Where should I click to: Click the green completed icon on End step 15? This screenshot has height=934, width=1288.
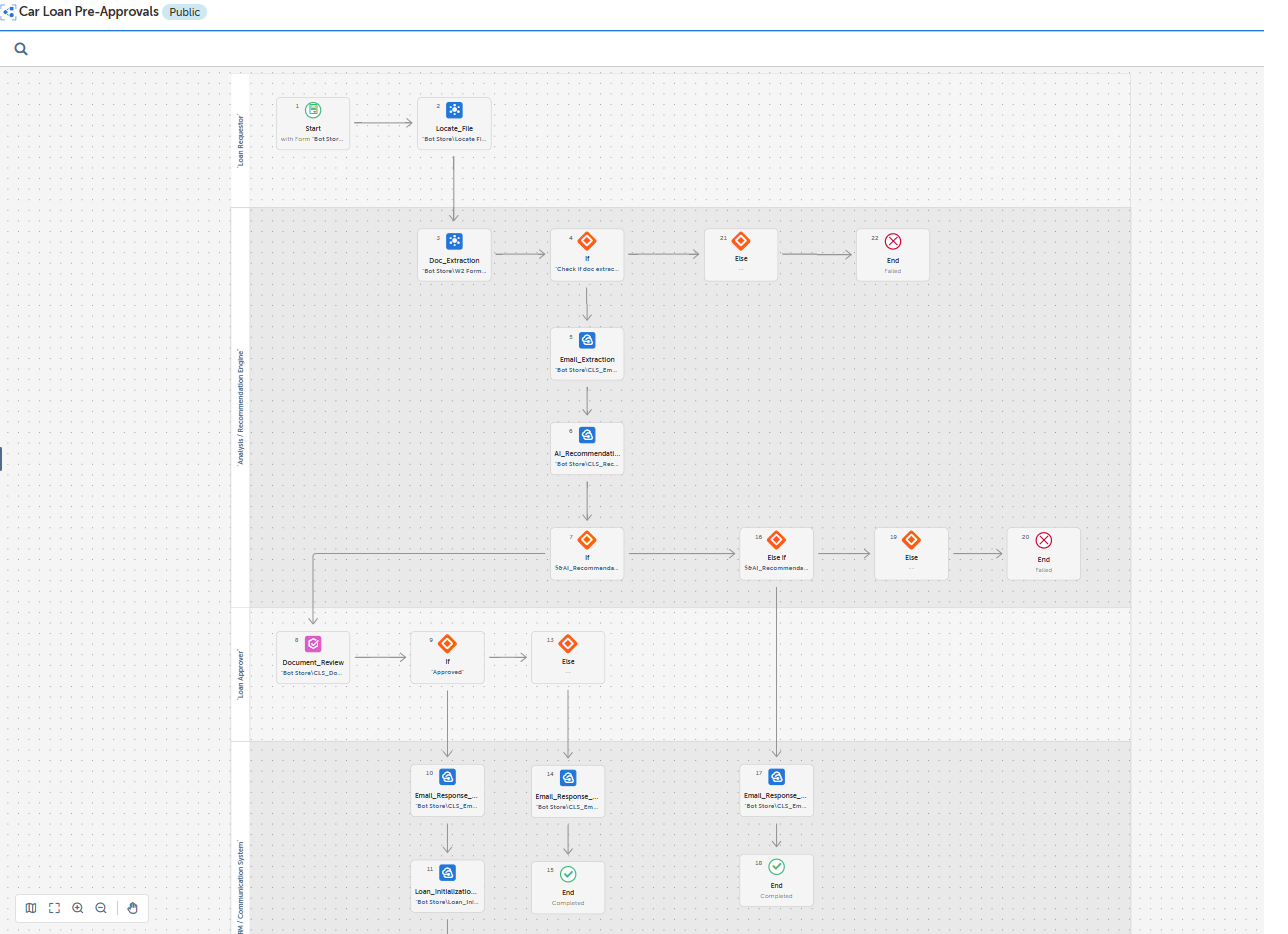(568, 874)
